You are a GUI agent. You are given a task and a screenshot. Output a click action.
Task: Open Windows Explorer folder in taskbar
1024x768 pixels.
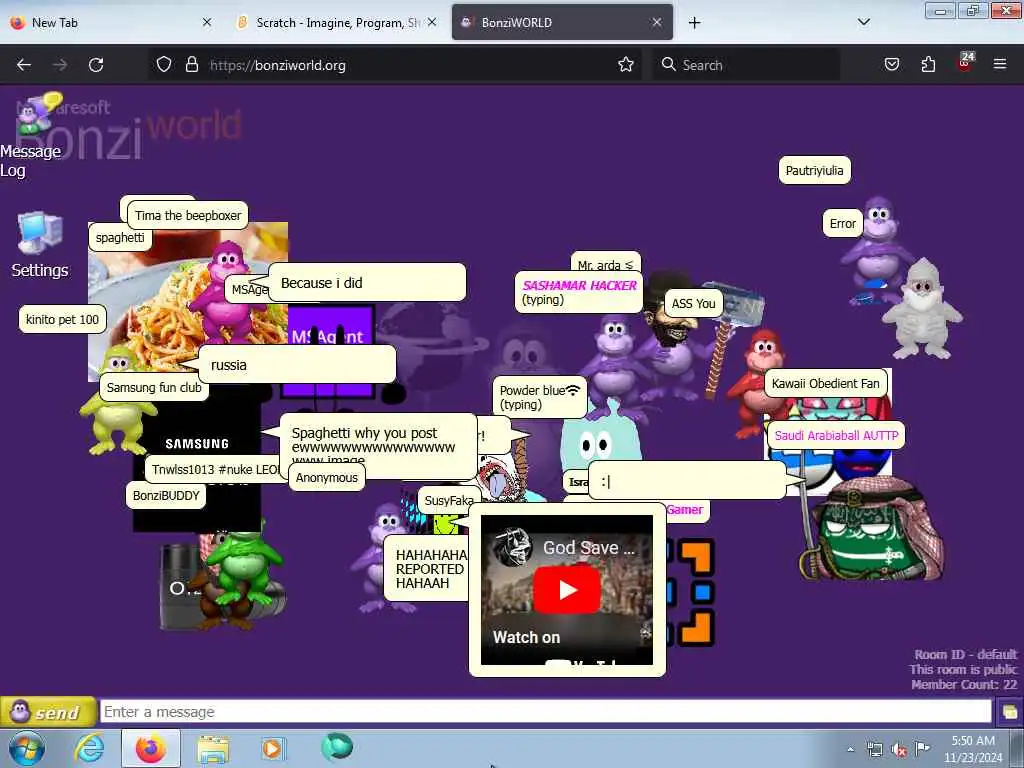[213, 749]
